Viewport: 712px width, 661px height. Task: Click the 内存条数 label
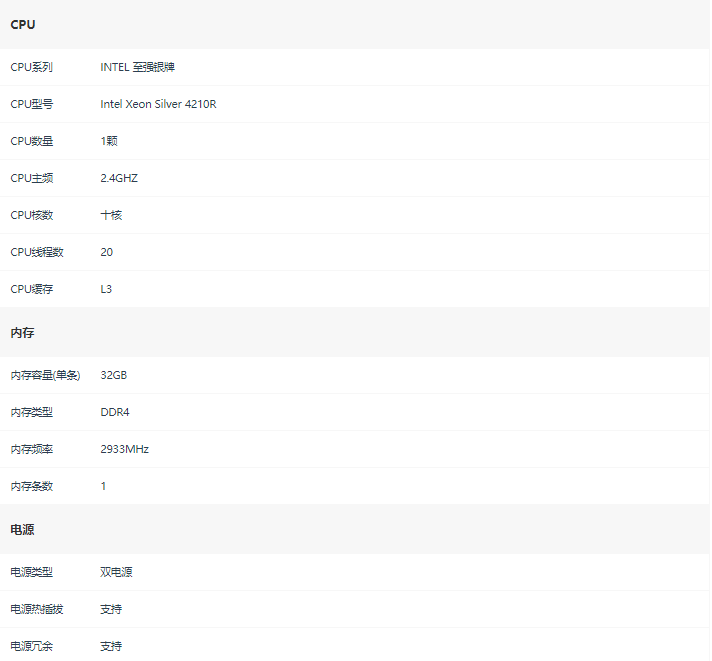[x=31, y=486]
